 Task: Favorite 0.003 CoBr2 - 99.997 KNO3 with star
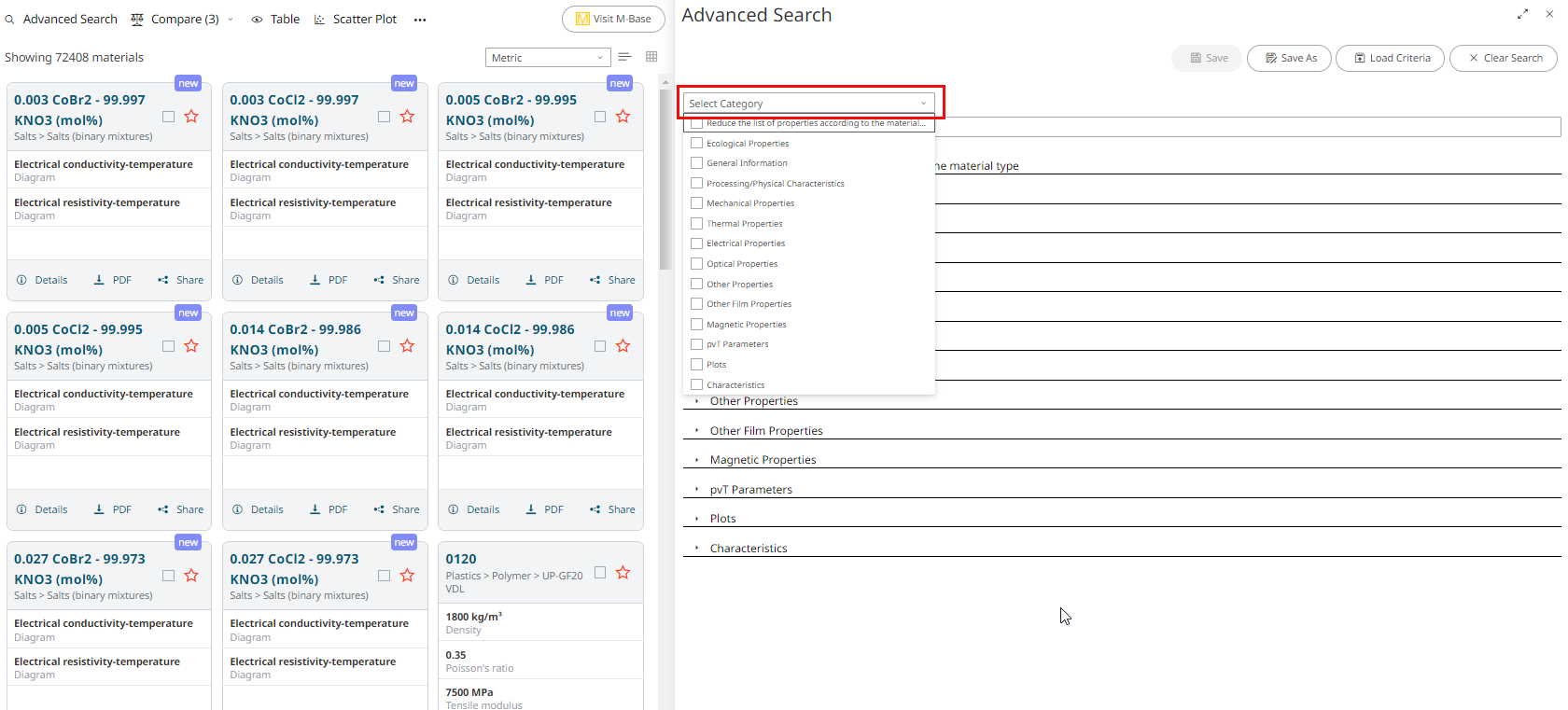191,117
